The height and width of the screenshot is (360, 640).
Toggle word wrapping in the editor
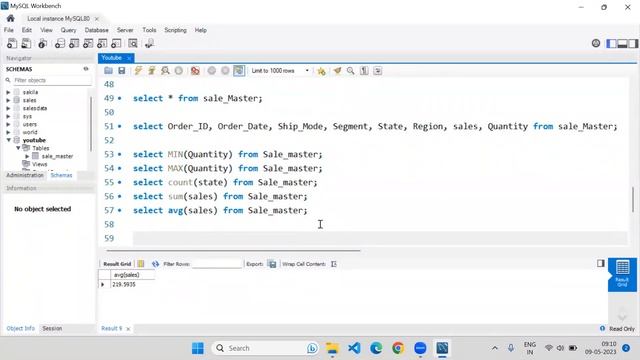coord(378,71)
